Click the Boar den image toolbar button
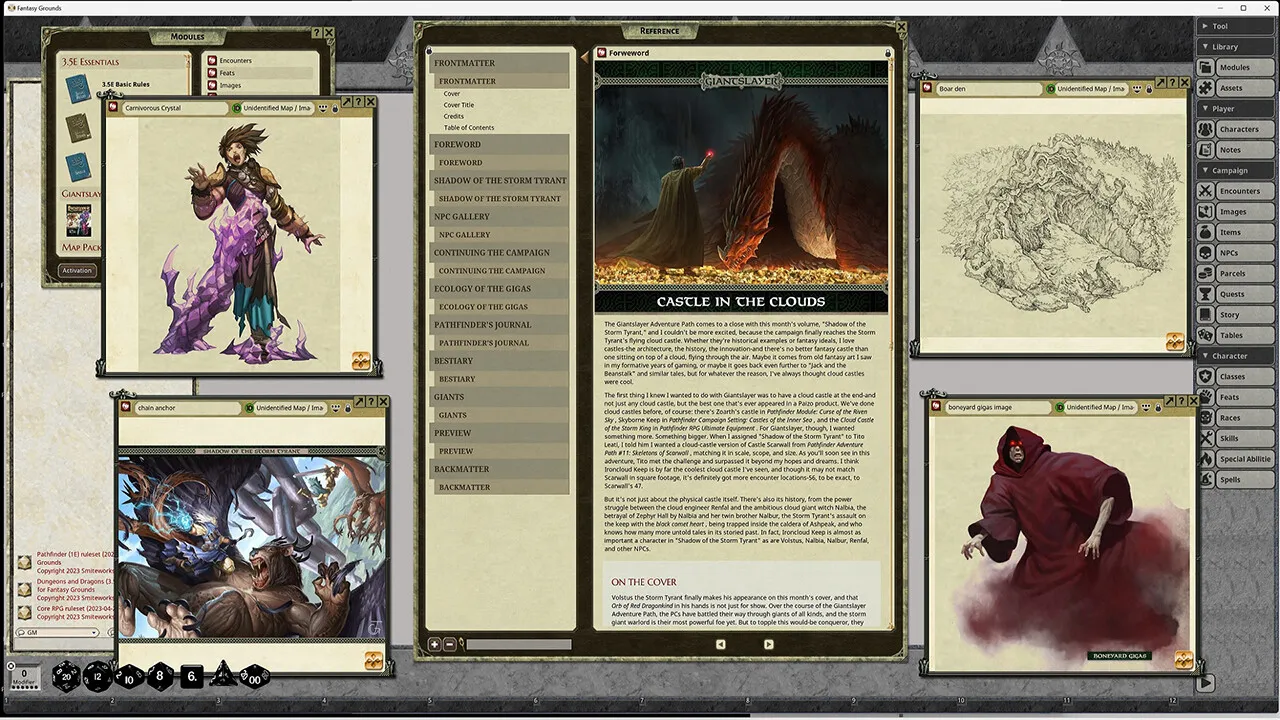The height and width of the screenshot is (720, 1280). [1175, 342]
